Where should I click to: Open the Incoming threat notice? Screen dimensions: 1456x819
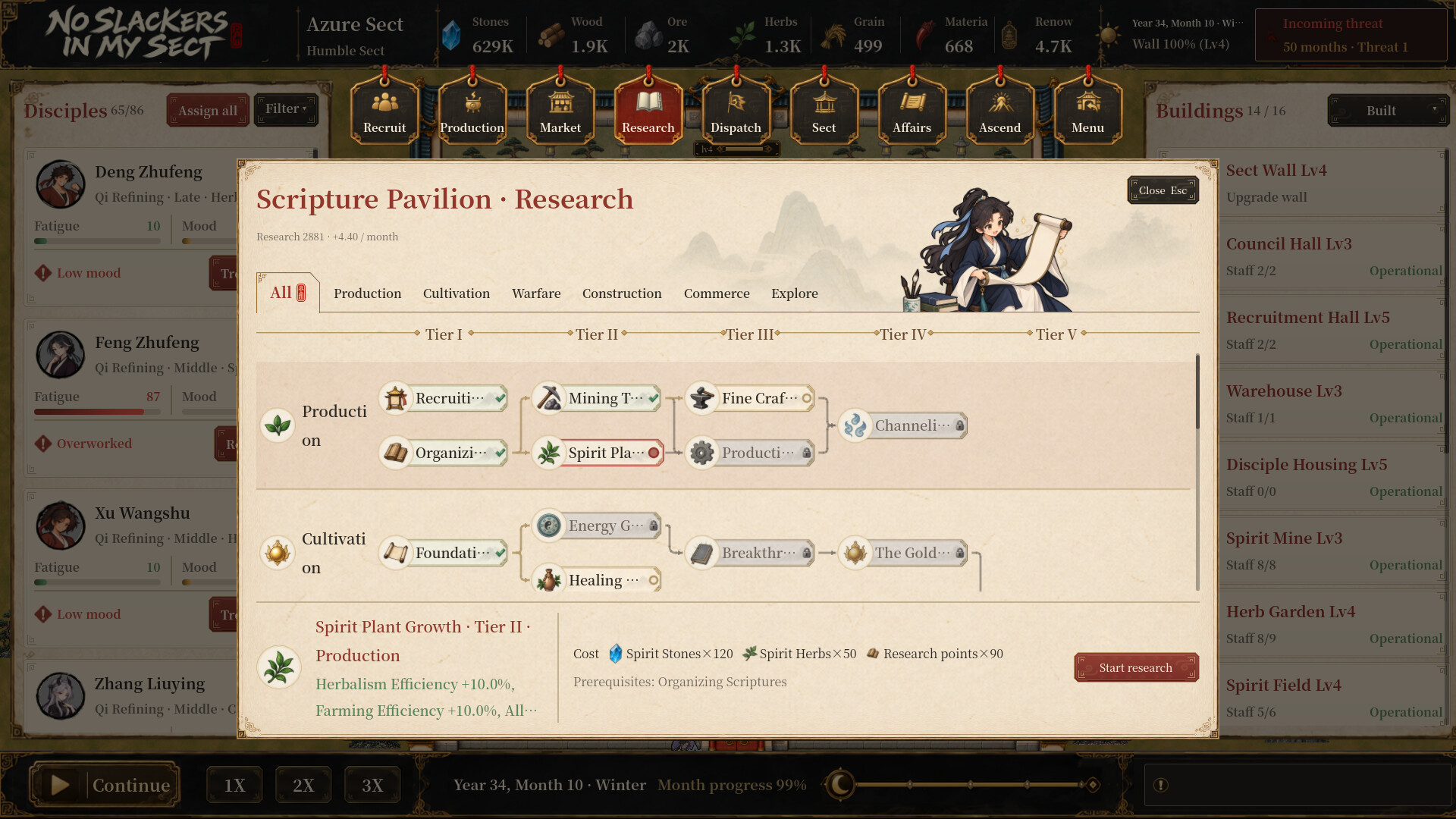tap(1351, 35)
